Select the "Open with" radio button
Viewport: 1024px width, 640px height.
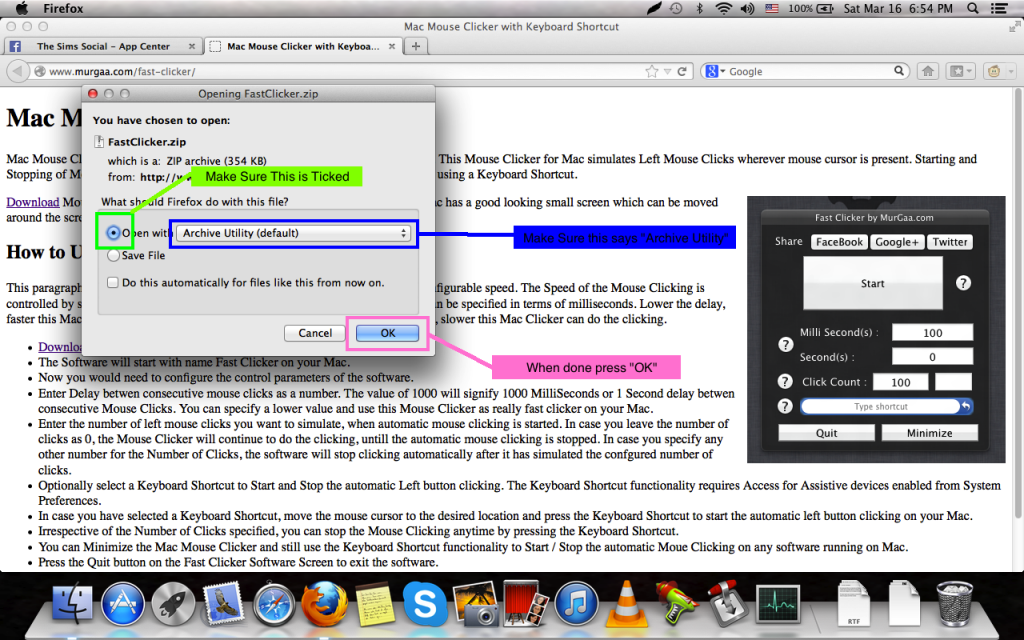(x=114, y=233)
